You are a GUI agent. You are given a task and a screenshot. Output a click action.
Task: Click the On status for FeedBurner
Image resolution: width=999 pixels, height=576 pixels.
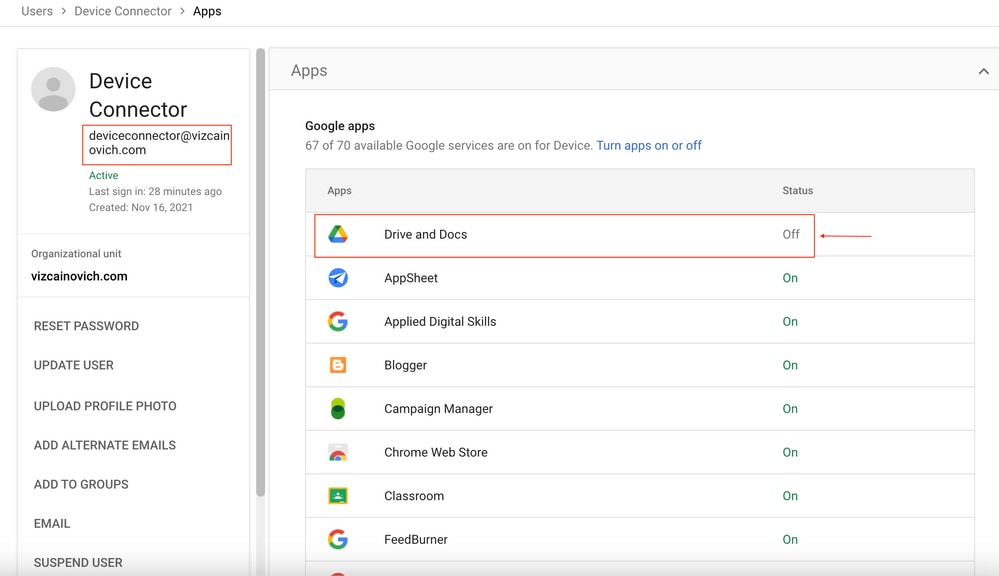coord(790,539)
